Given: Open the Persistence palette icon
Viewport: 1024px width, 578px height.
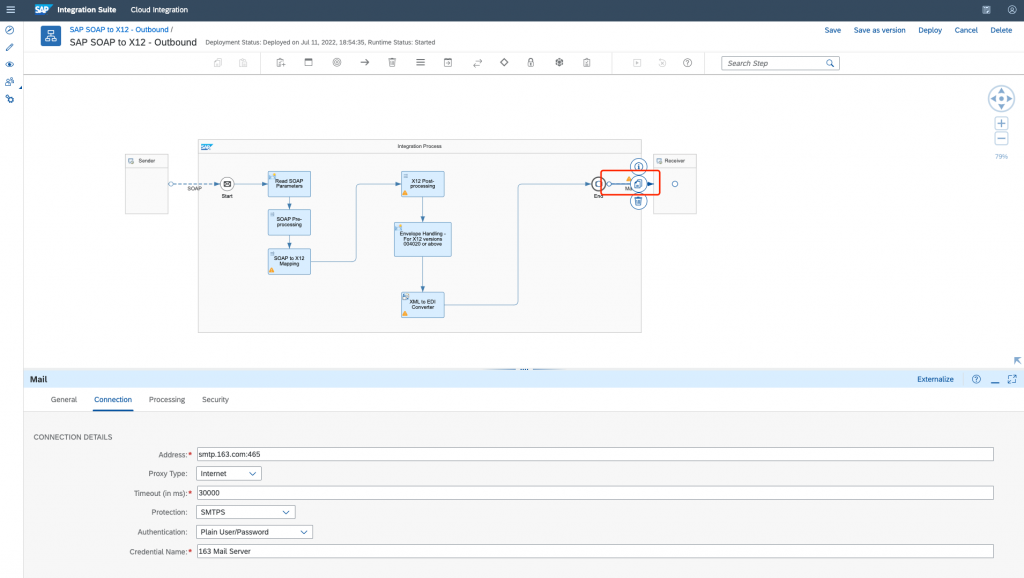Looking at the screenshot, I should [x=560, y=63].
